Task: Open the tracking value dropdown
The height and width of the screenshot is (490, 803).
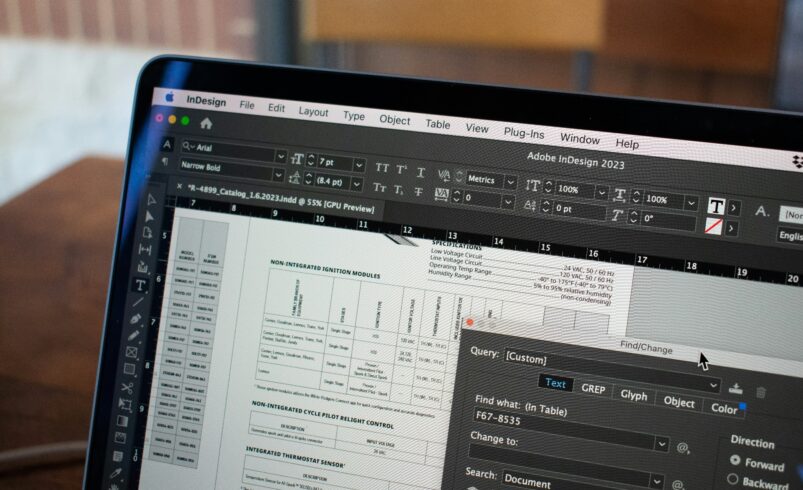Action: click(x=508, y=202)
